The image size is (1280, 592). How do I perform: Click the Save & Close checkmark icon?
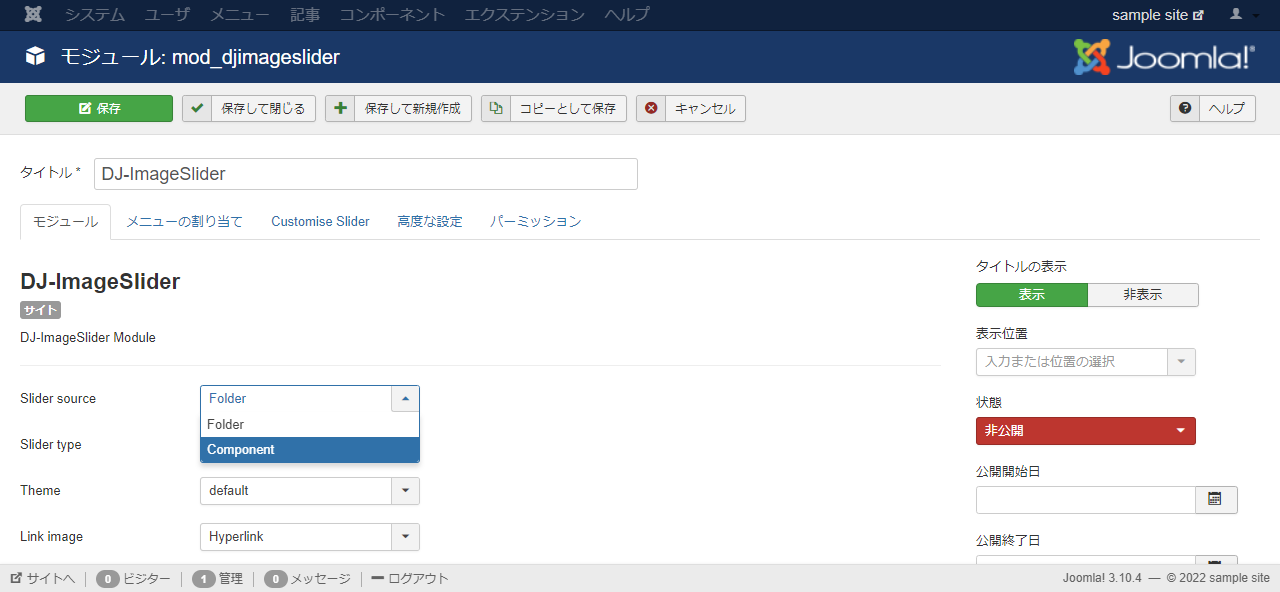click(197, 109)
